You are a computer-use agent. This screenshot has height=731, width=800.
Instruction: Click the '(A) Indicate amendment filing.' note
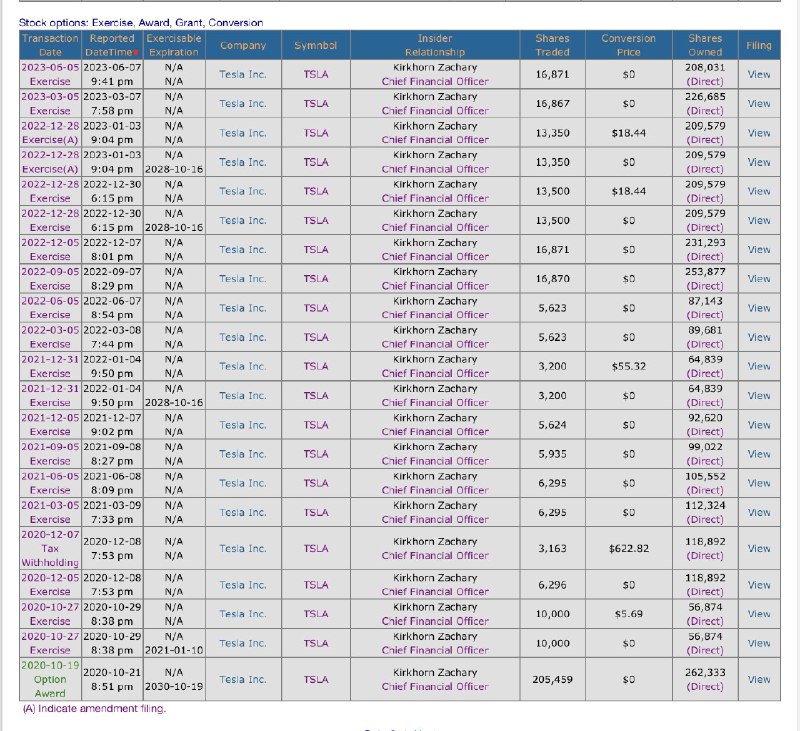94,709
